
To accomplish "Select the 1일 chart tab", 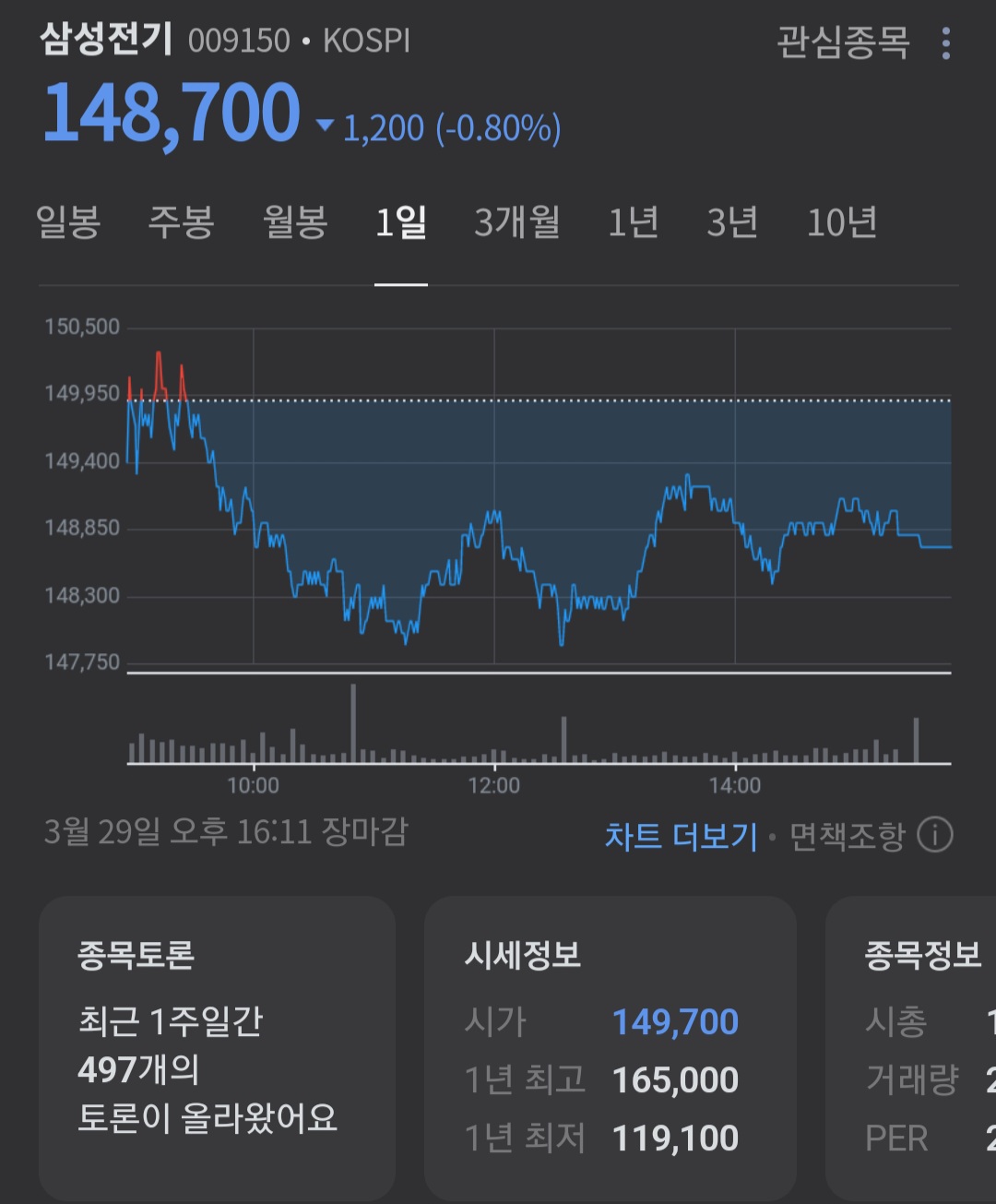I will pos(401,222).
